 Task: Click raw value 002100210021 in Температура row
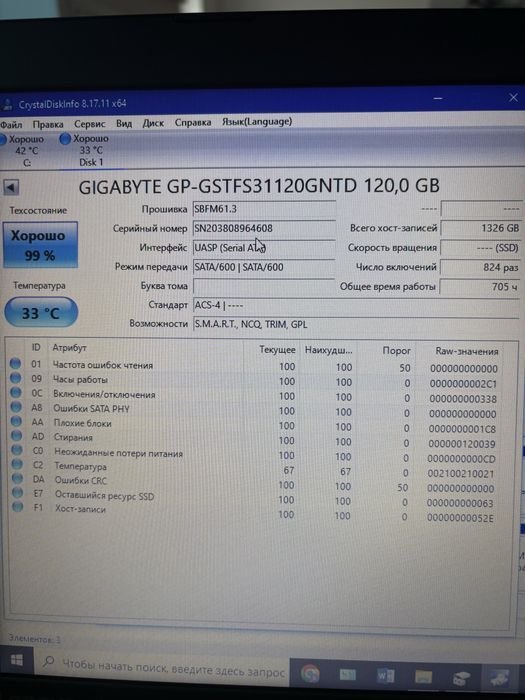tap(461, 474)
